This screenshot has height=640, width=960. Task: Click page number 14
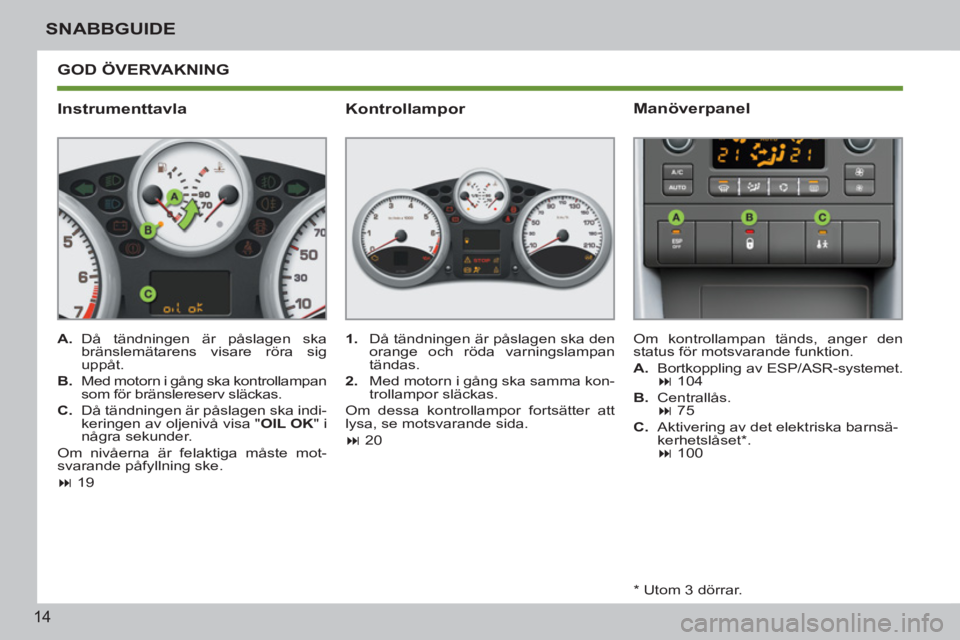click(42, 617)
